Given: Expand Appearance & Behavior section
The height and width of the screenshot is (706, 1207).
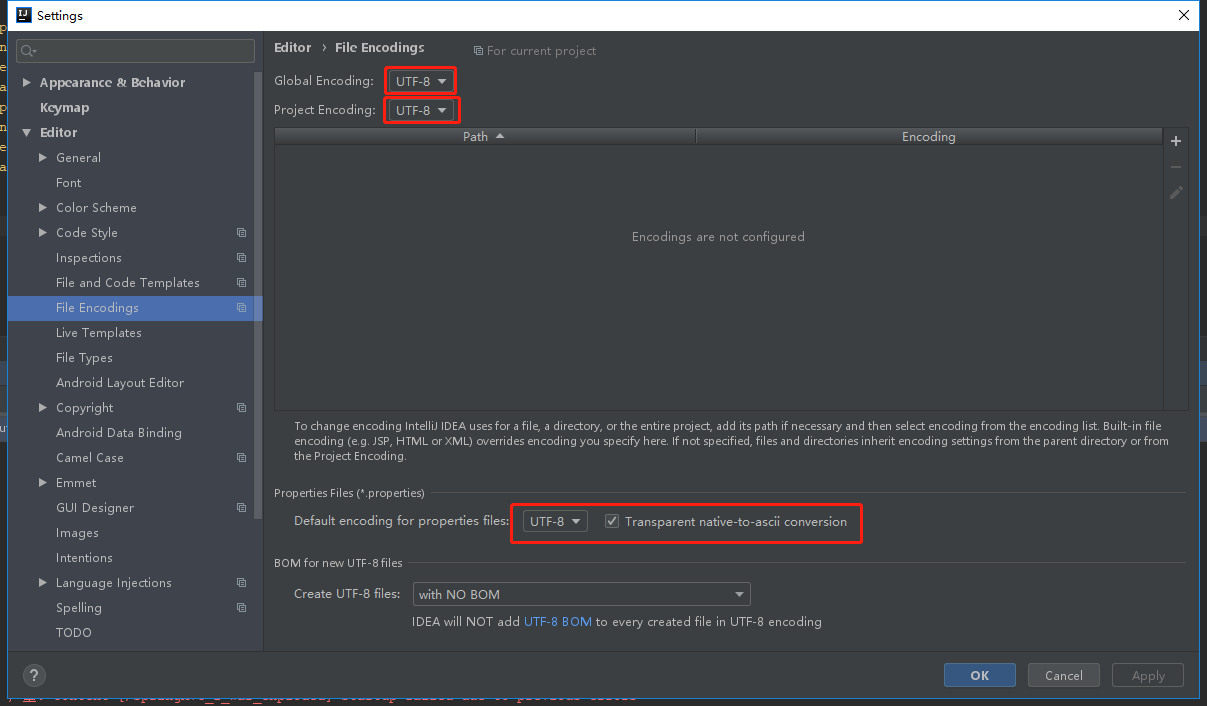Looking at the screenshot, I should (x=26, y=82).
